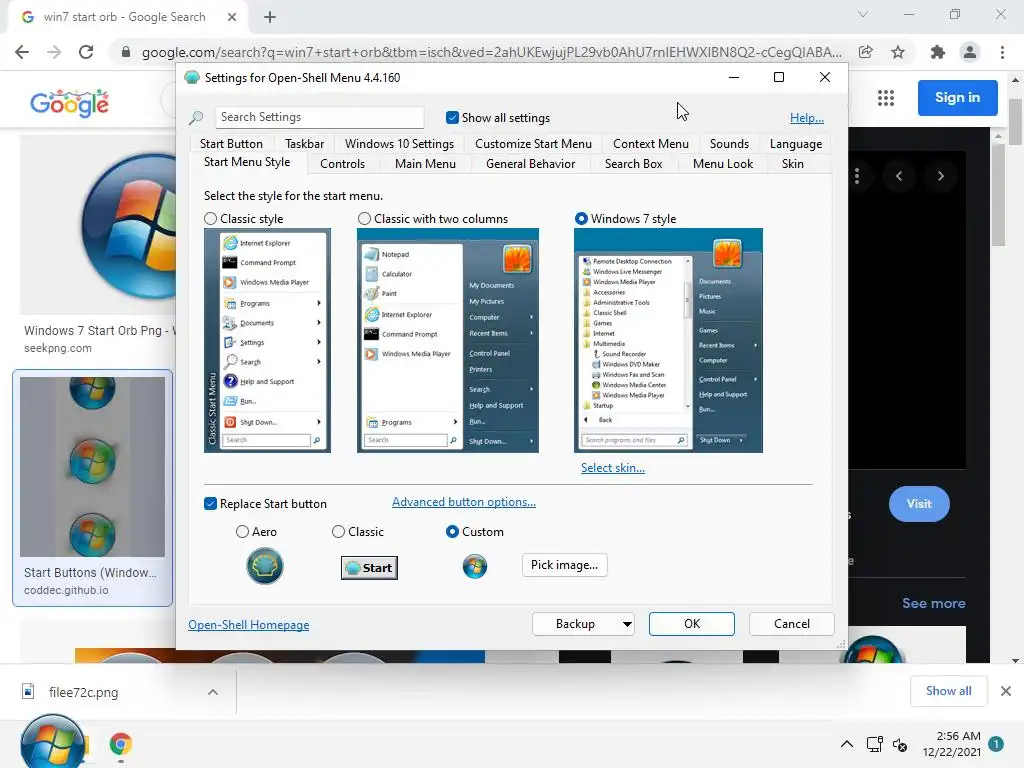Switch to the Taskbar tab
1024x768 pixels.
coord(304,144)
